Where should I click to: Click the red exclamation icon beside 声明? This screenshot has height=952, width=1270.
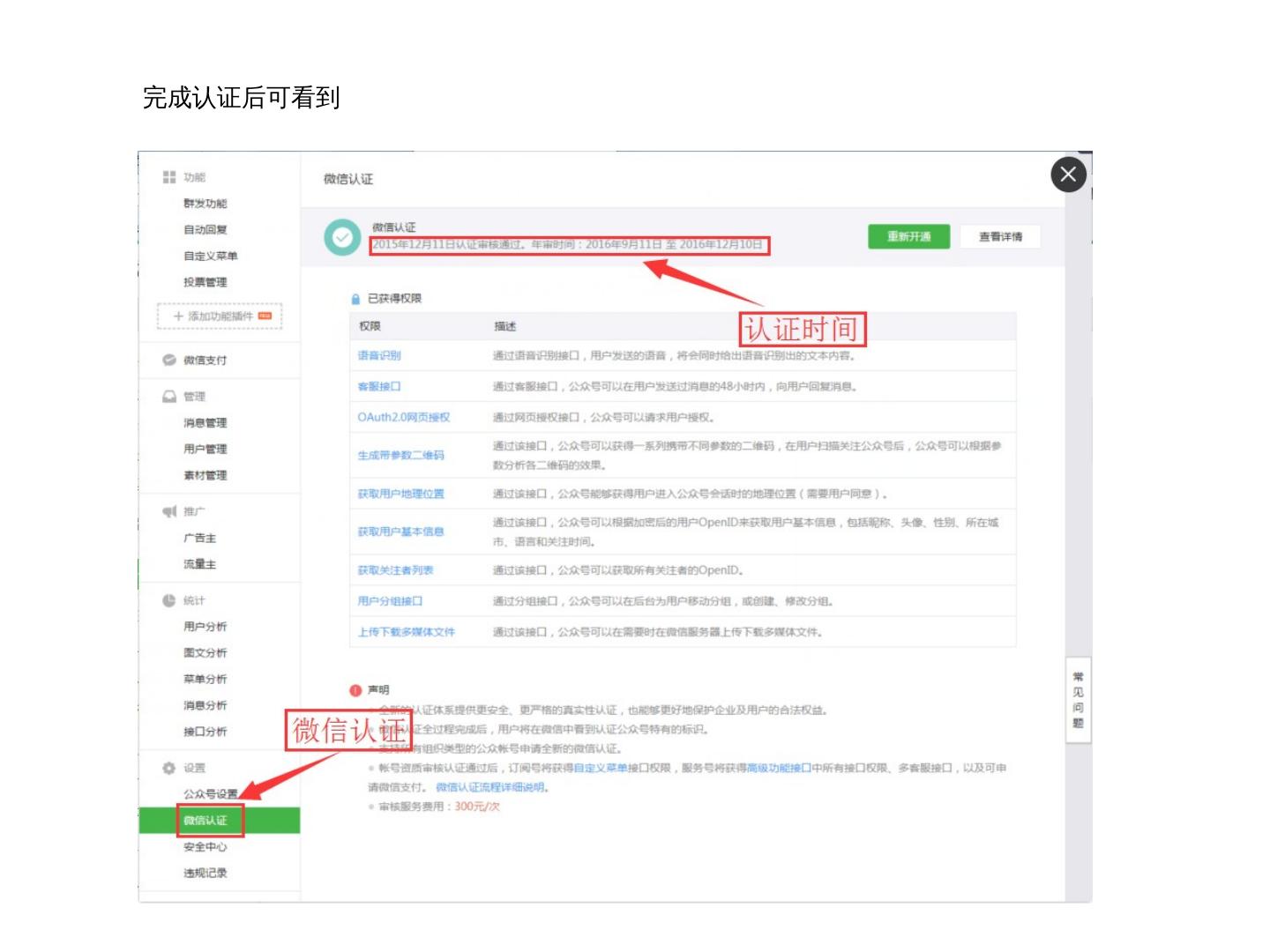(355, 690)
